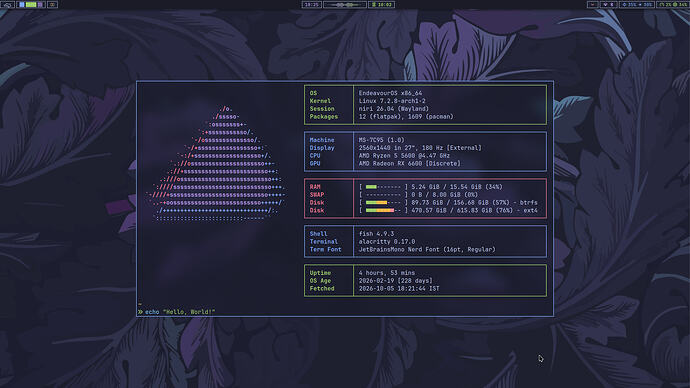
Task: Click the 'MS-7C95 (1.0)' machine value
Action: tap(381, 140)
